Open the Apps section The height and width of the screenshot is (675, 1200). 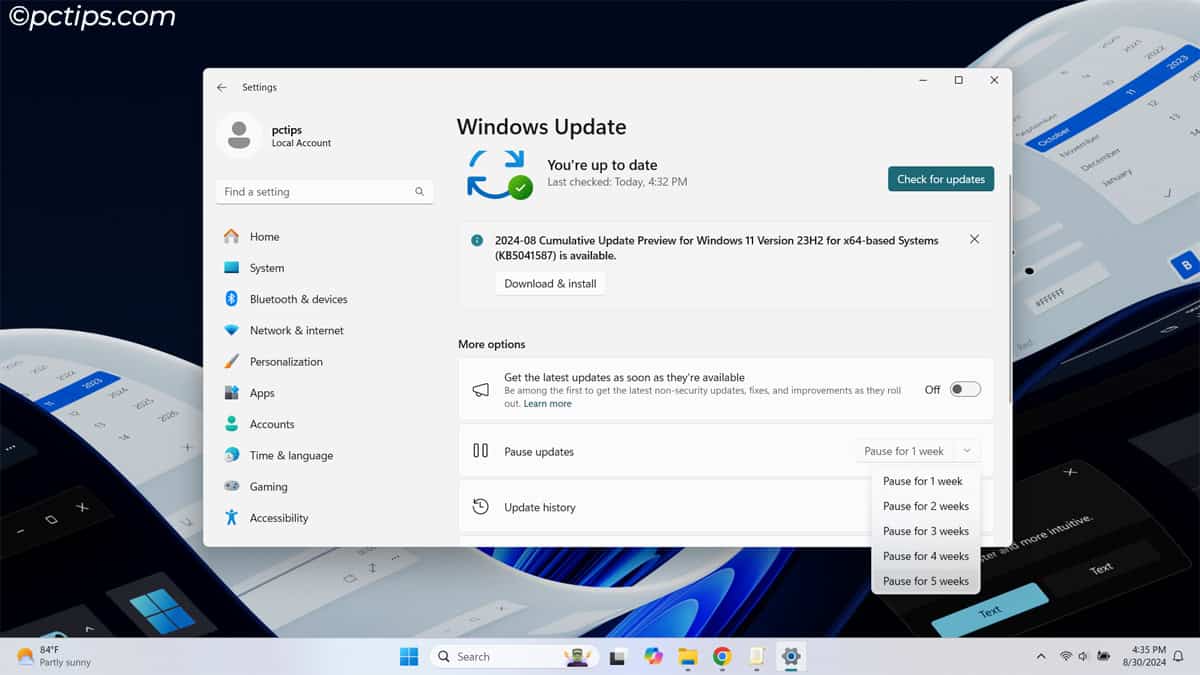click(x=263, y=392)
